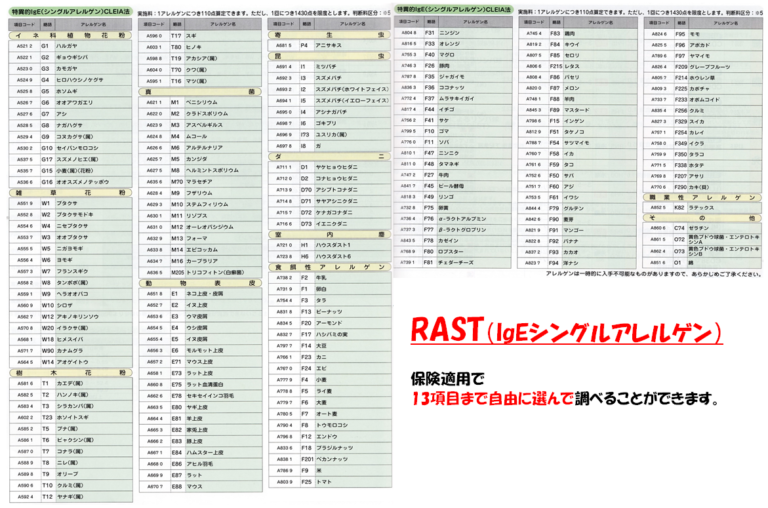The width and height of the screenshot is (768, 508).
Task: Click the T9 オリーブ entry
Action: (71, 474)
